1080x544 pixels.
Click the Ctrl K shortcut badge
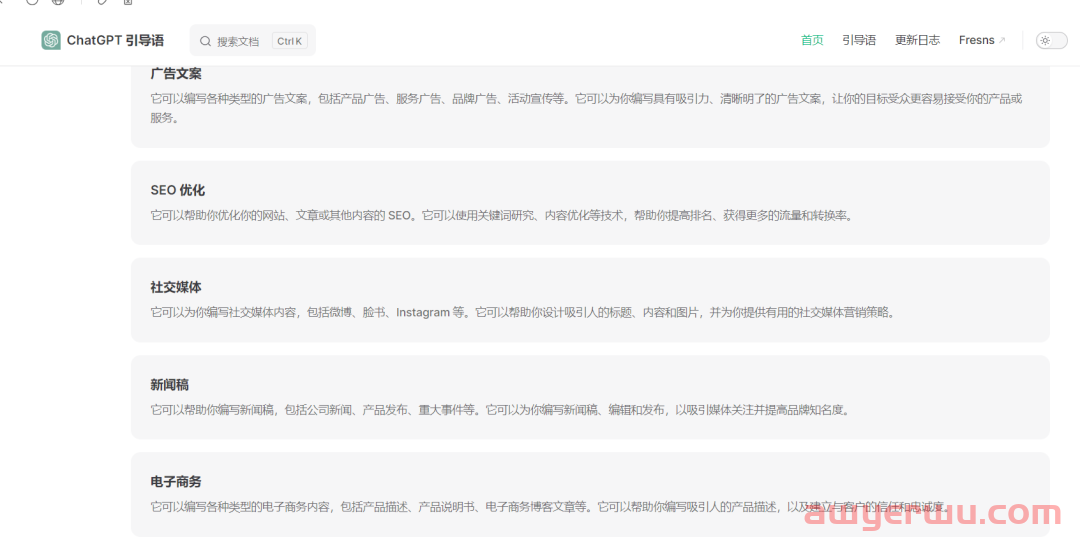290,41
